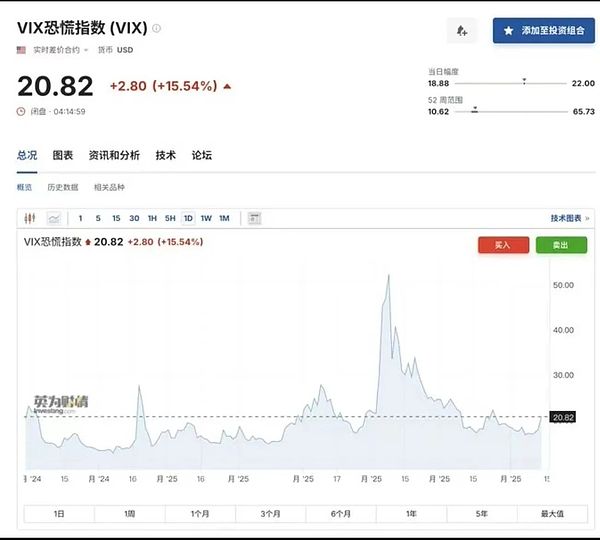Select the 最大值 time range

pos(553,513)
